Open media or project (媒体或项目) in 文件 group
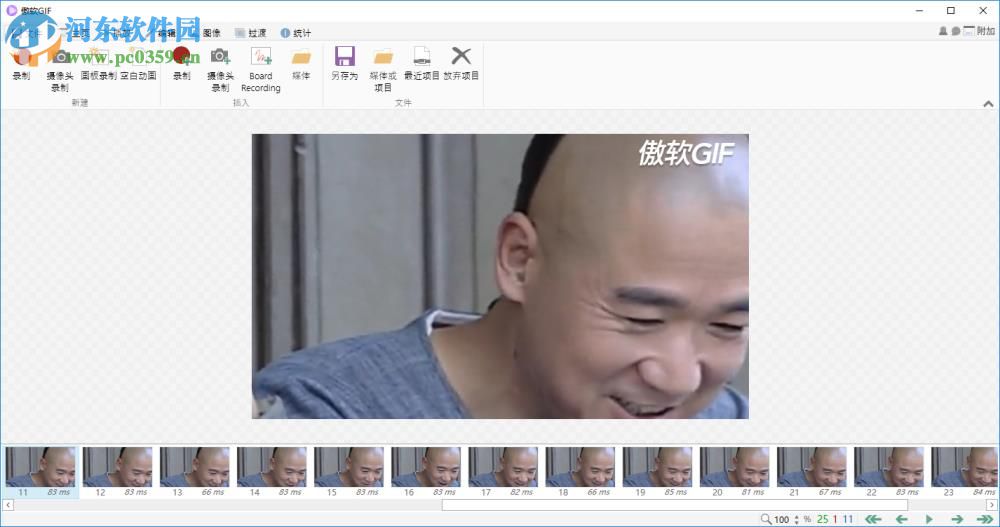 pyautogui.click(x=383, y=69)
